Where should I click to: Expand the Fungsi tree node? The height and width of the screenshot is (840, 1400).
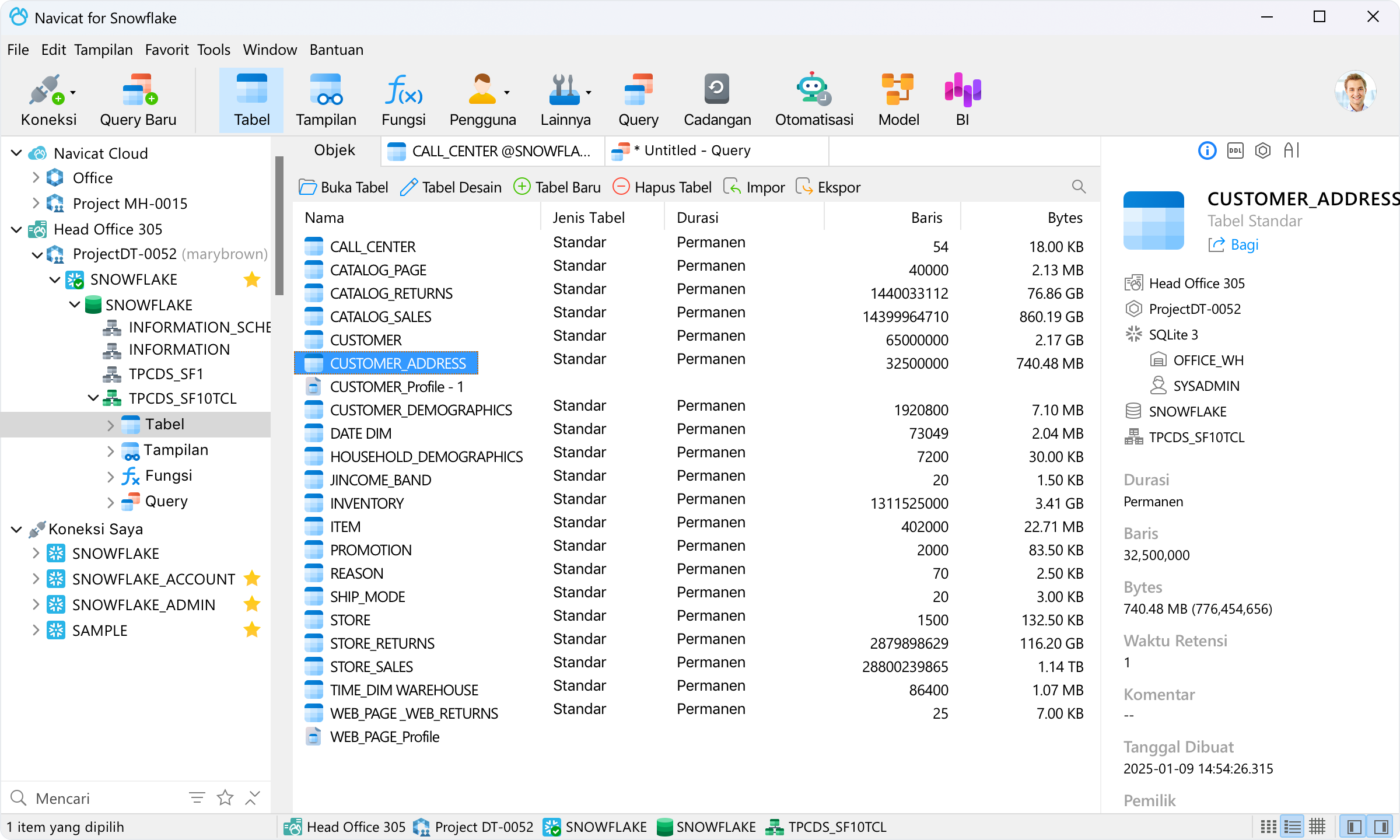click(x=110, y=476)
